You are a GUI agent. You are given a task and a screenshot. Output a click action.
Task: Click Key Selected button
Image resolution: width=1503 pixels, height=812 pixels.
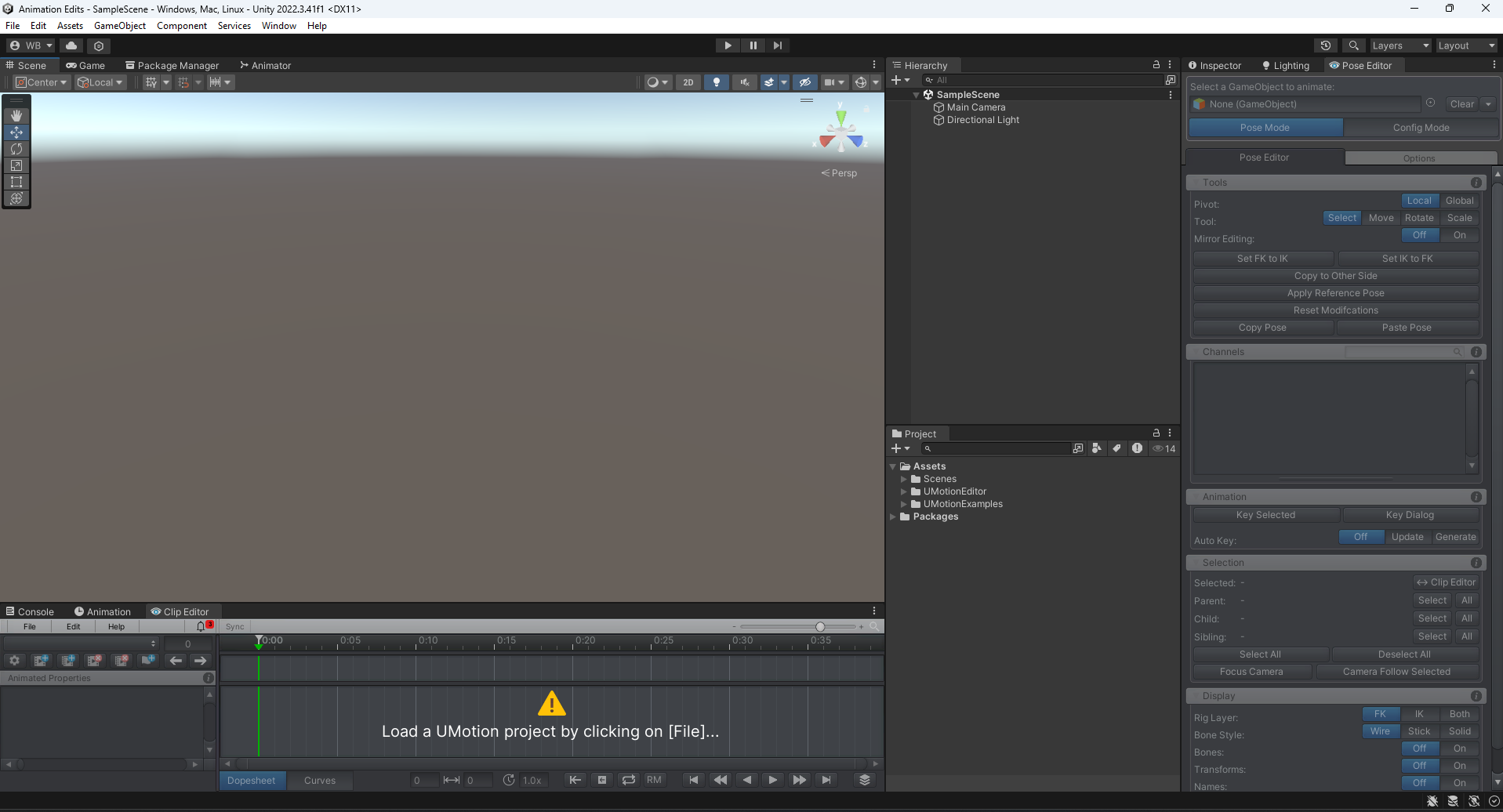coord(1265,515)
